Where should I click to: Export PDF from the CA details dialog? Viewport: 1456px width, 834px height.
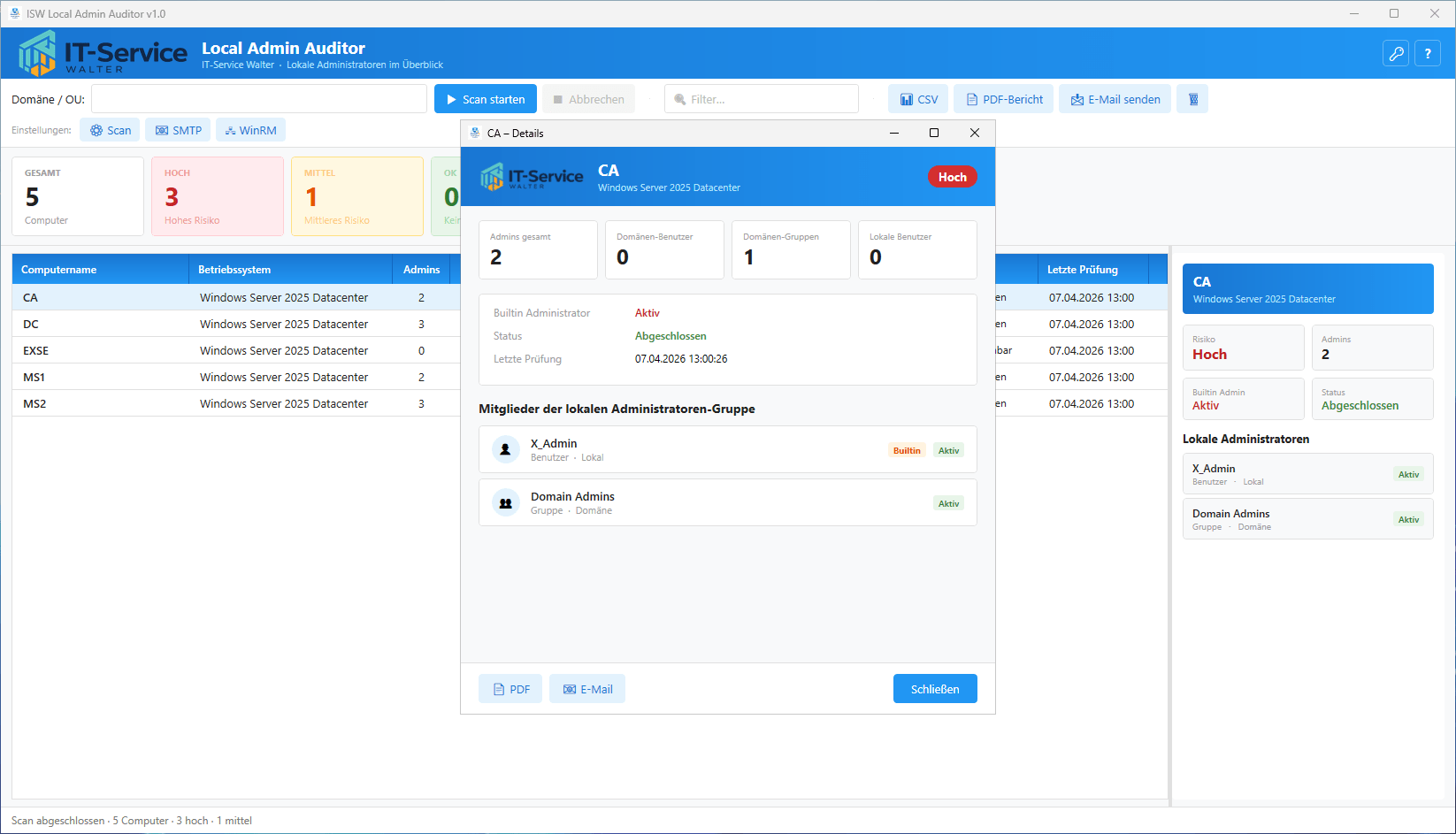(510, 689)
